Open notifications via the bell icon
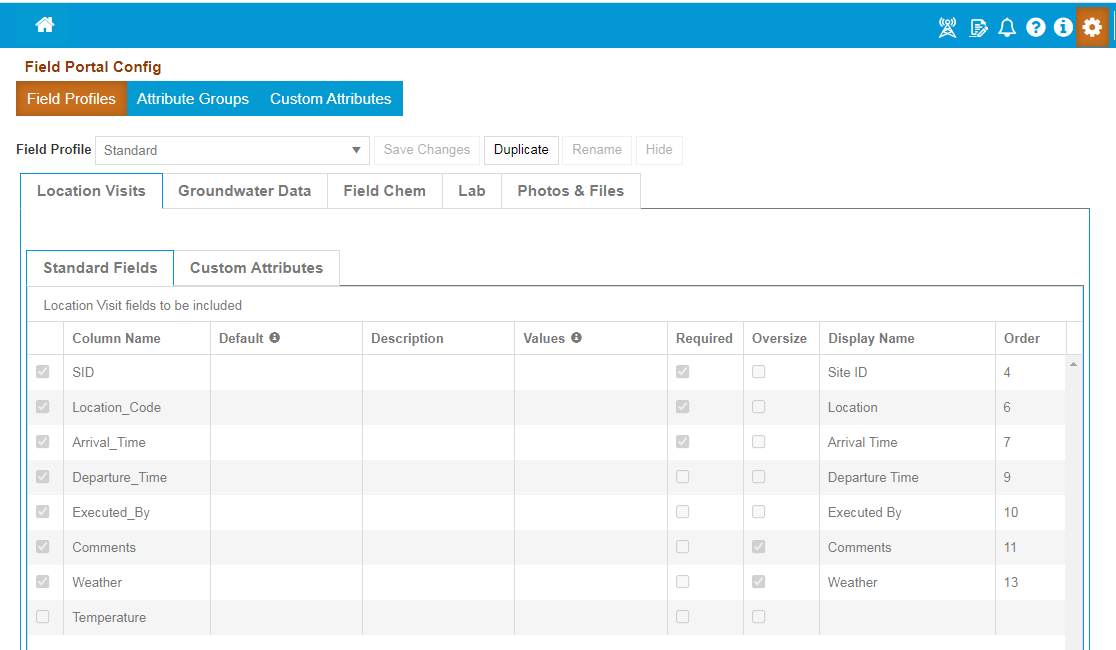This screenshot has height=650, width=1116. pos(1007,27)
